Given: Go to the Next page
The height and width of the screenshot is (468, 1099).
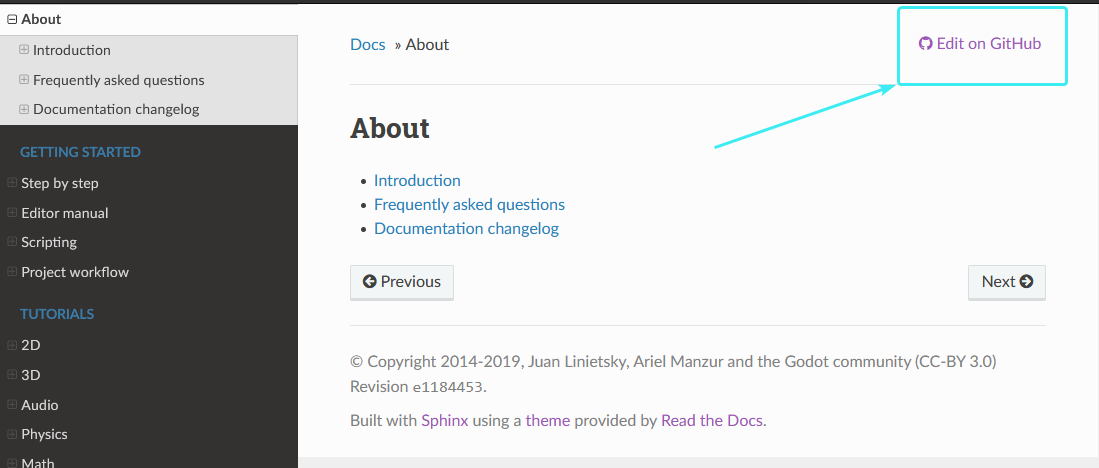Looking at the screenshot, I should [x=1006, y=282].
